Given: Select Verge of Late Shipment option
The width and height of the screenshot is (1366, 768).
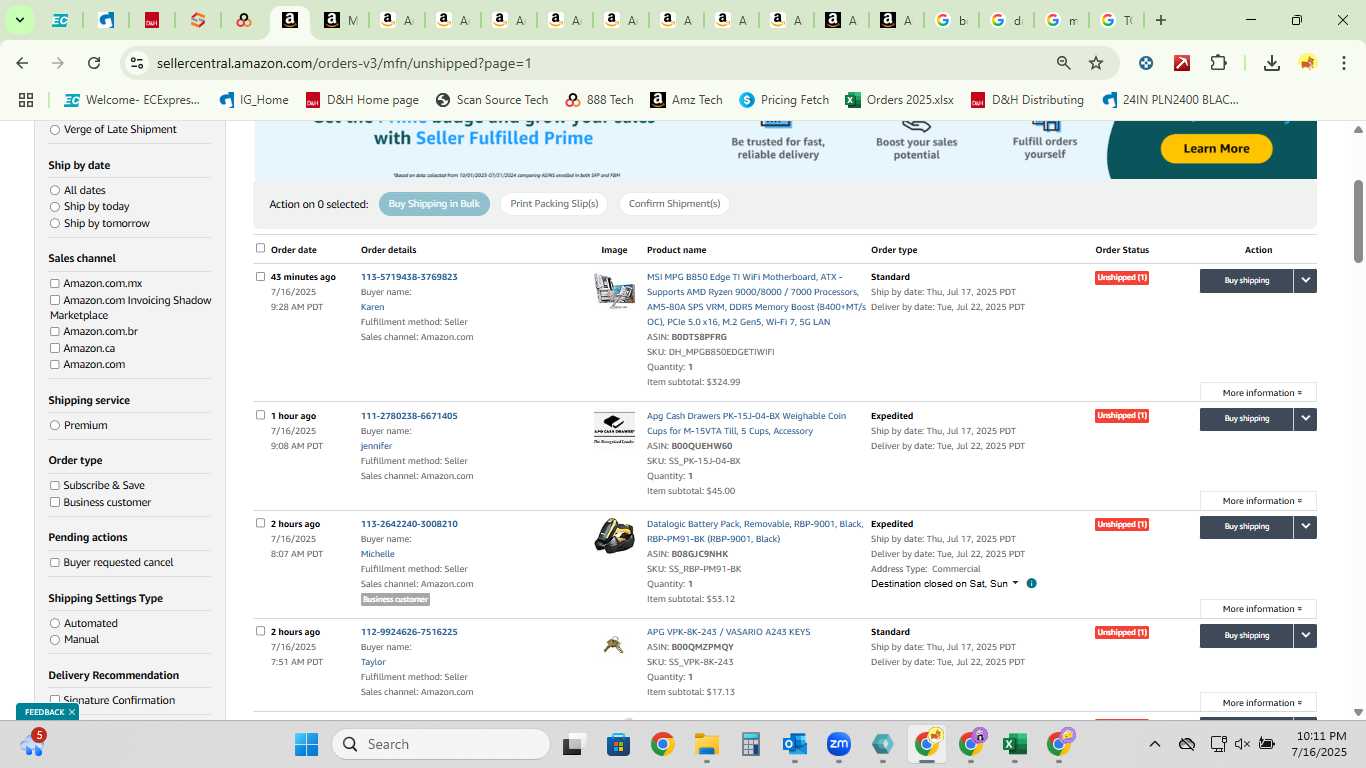Looking at the screenshot, I should (x=55, y=130).
